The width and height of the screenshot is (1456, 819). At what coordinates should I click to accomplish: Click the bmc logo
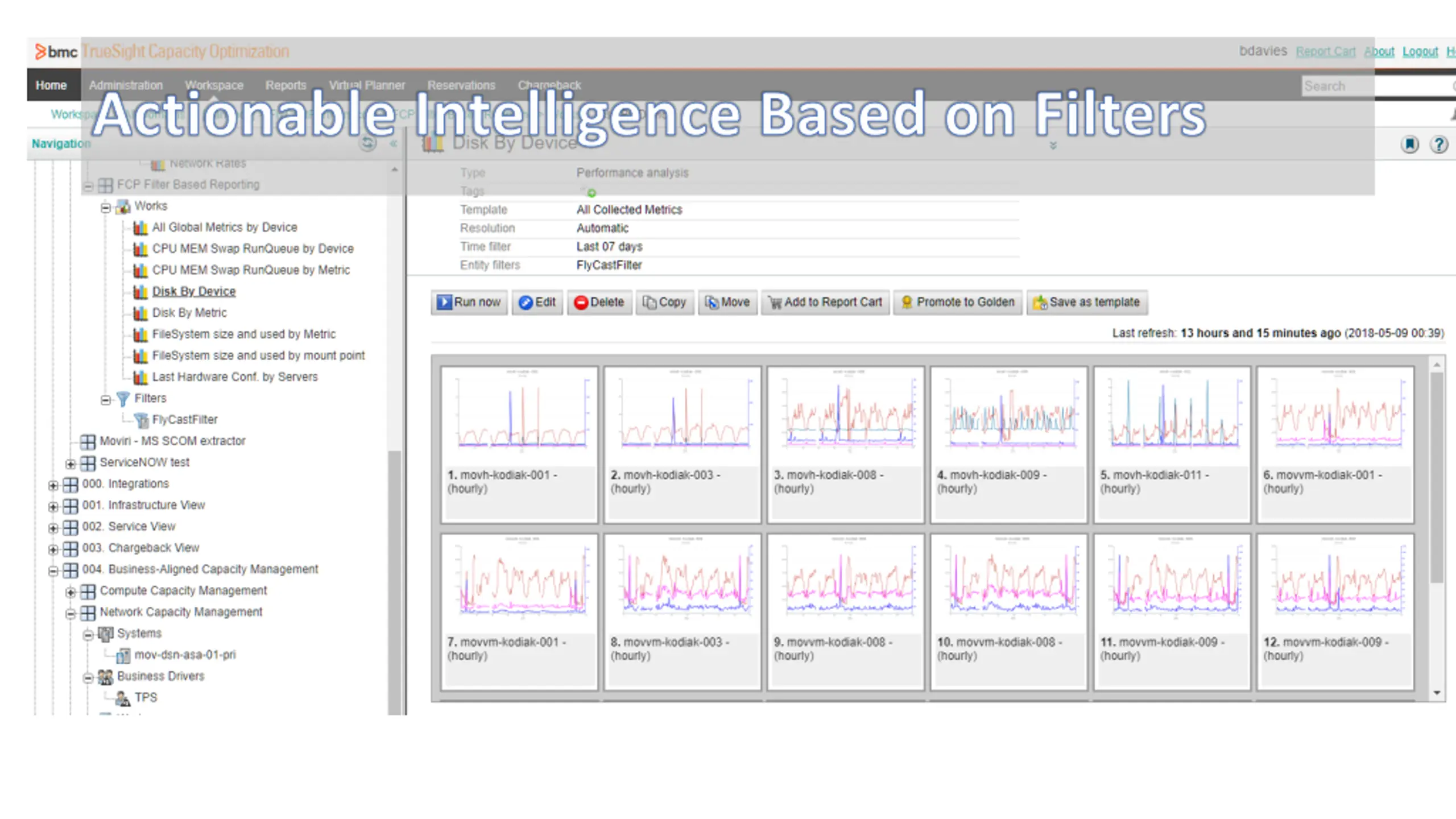(x=56, y=52)
